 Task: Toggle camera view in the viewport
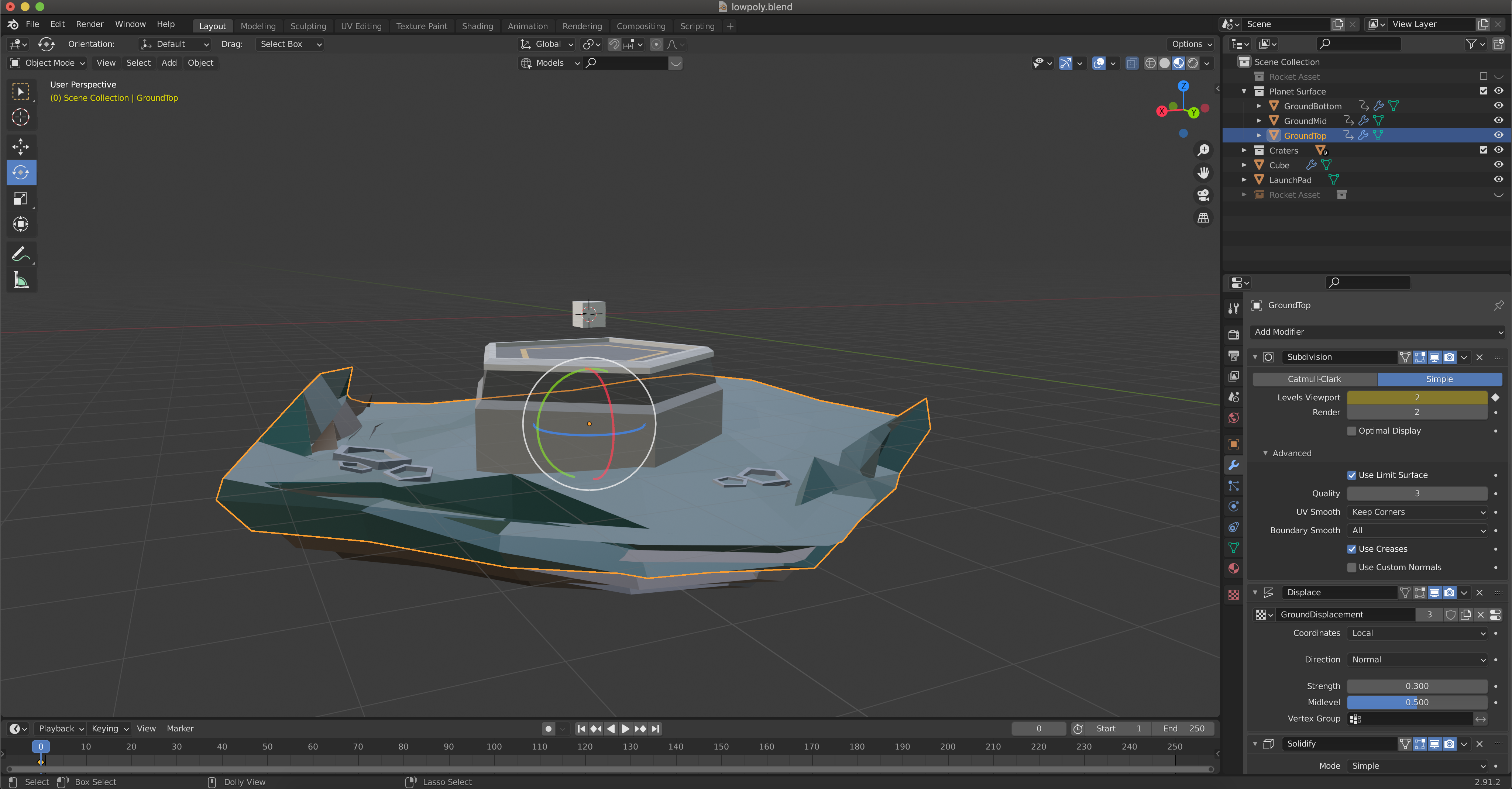point(1203,195)
